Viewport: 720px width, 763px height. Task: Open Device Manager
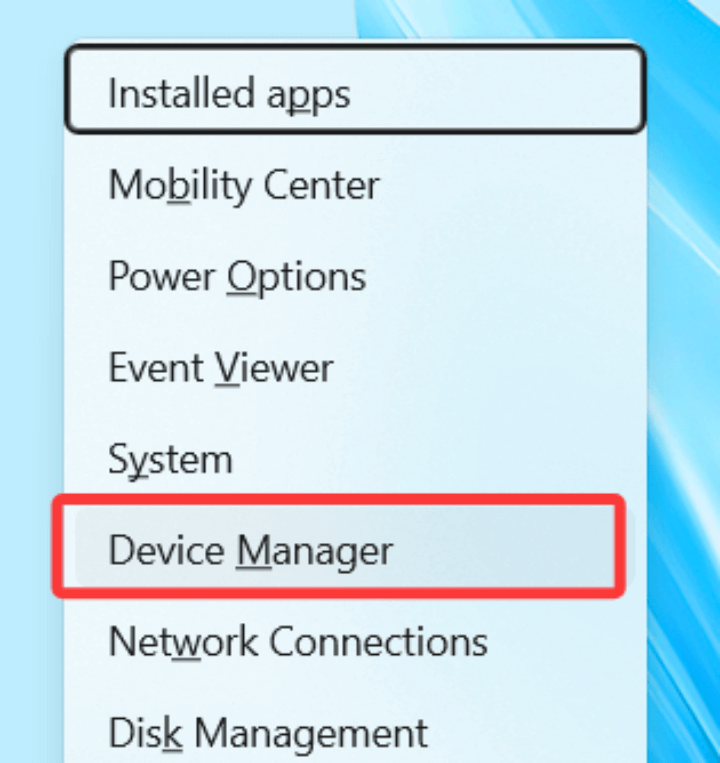pos(250,549)
